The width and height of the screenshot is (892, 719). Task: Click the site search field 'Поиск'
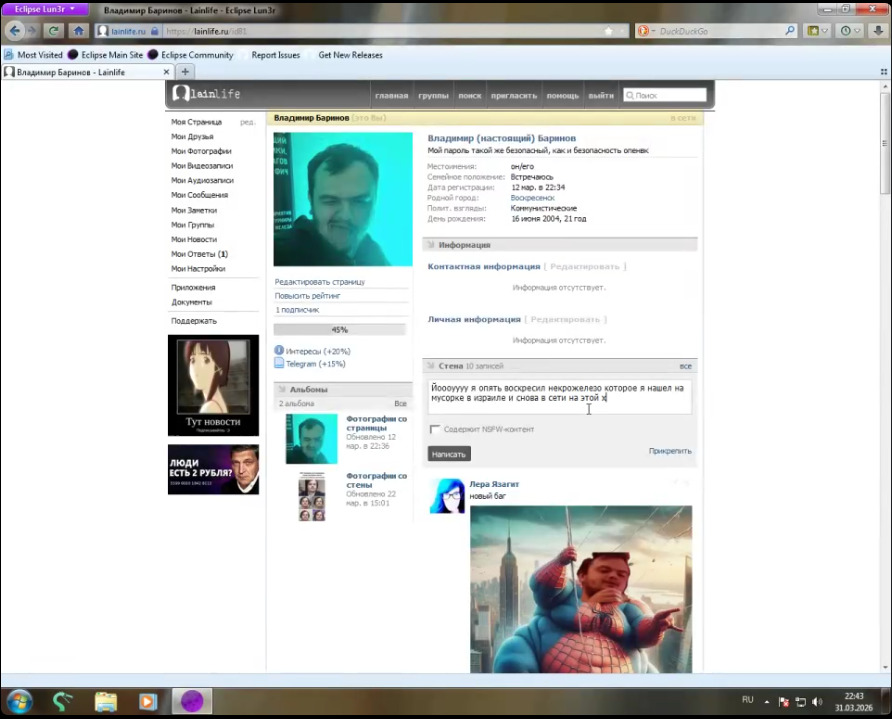pos(668,95)
